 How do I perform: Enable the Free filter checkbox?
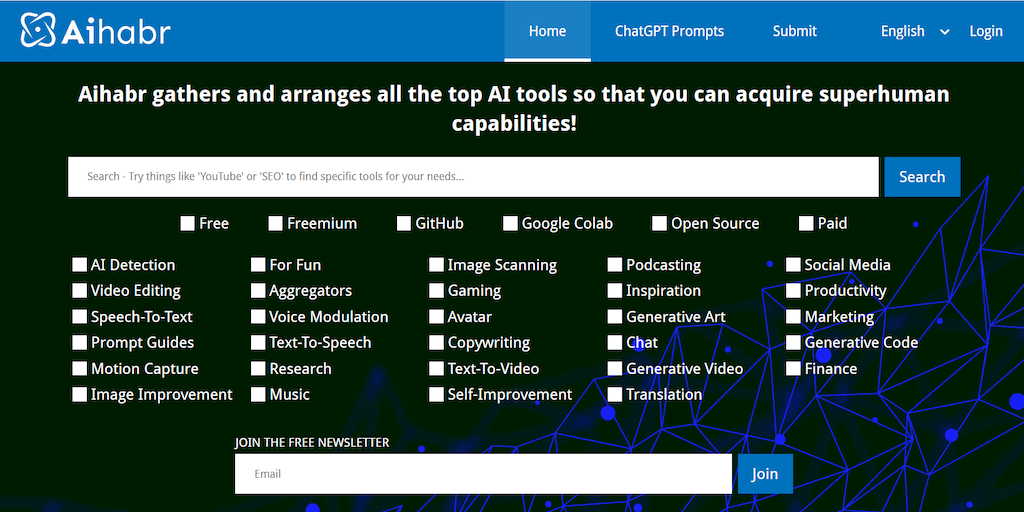[188, 223]
